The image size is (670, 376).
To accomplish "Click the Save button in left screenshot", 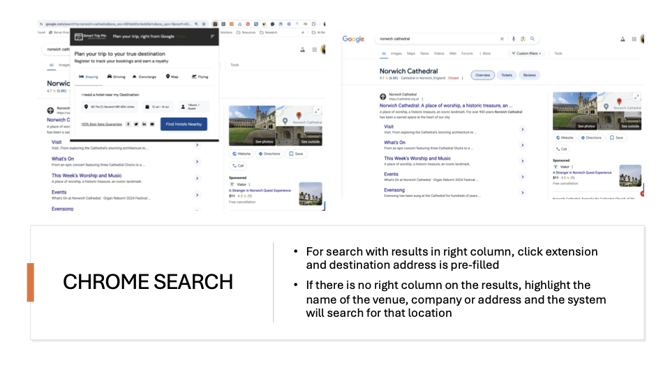I will point(296,153).
